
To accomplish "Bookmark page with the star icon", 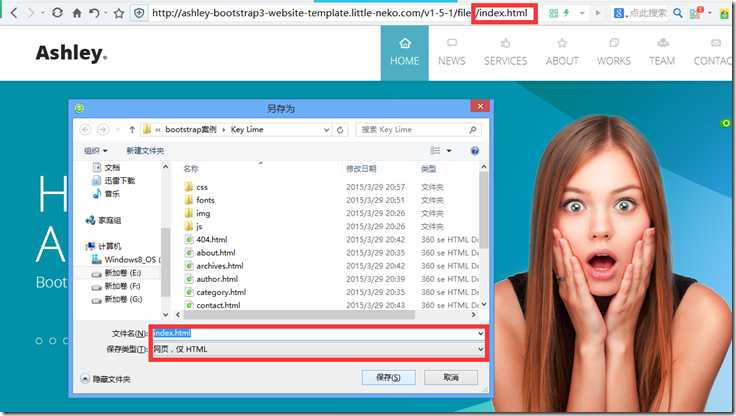I will pos(119,13).
